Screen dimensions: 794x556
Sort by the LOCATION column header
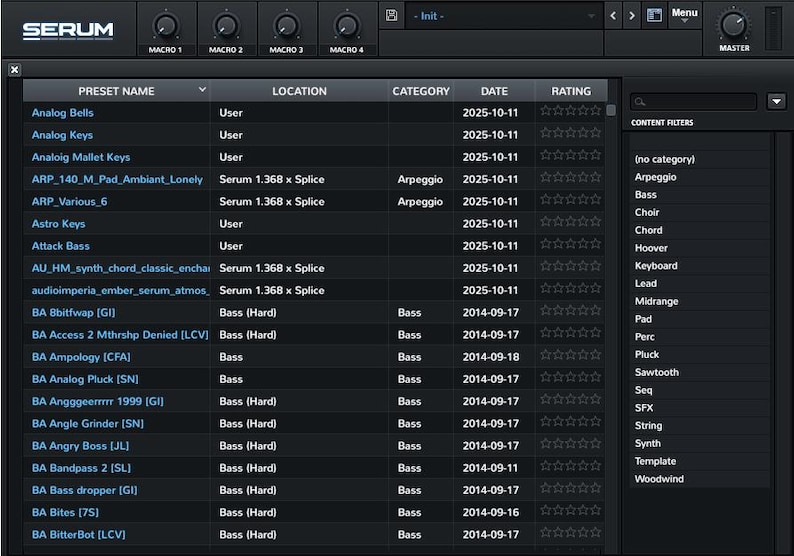tap(299, 91)
